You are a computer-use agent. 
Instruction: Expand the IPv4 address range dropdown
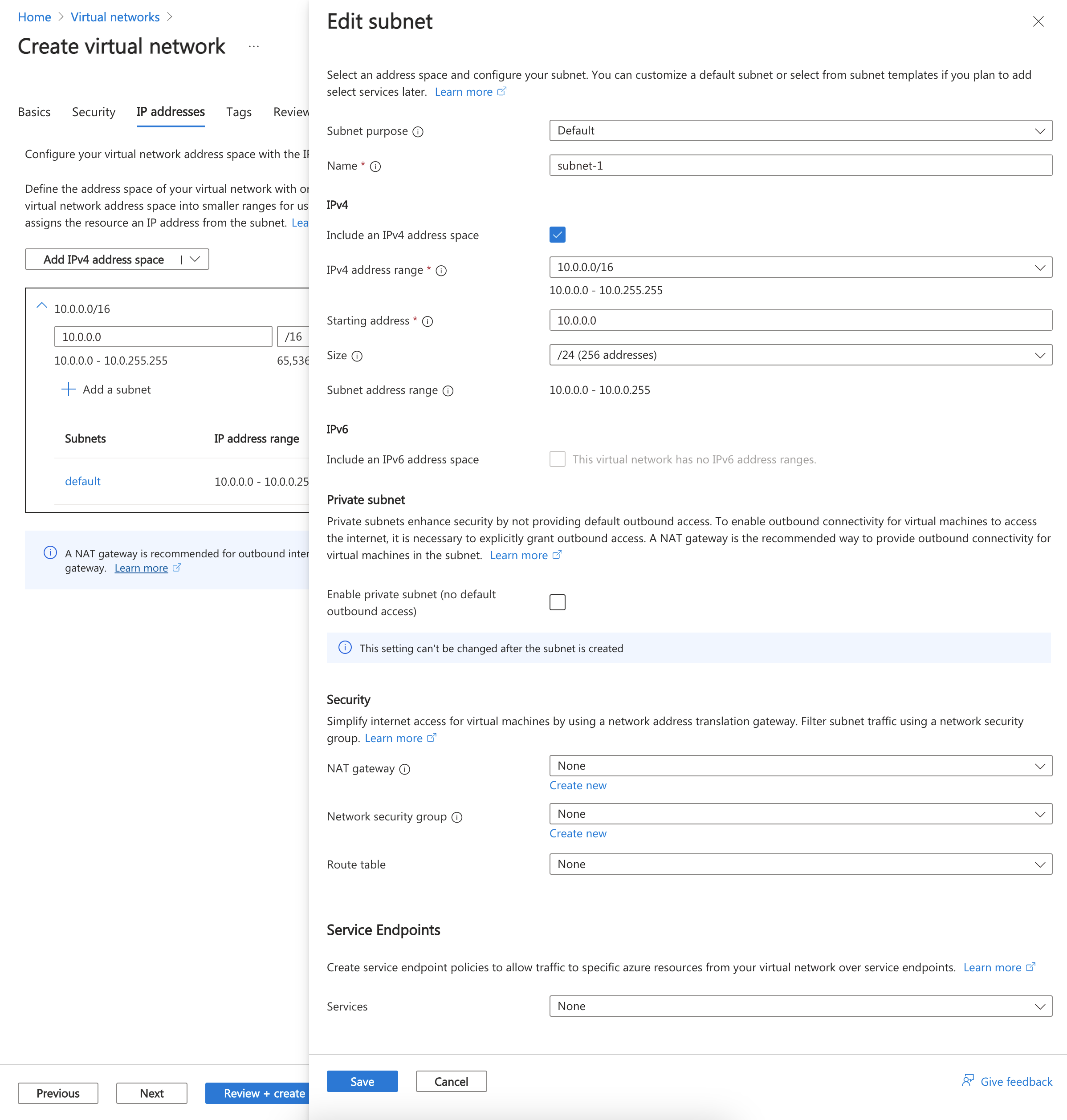(x=1039, y=267)
